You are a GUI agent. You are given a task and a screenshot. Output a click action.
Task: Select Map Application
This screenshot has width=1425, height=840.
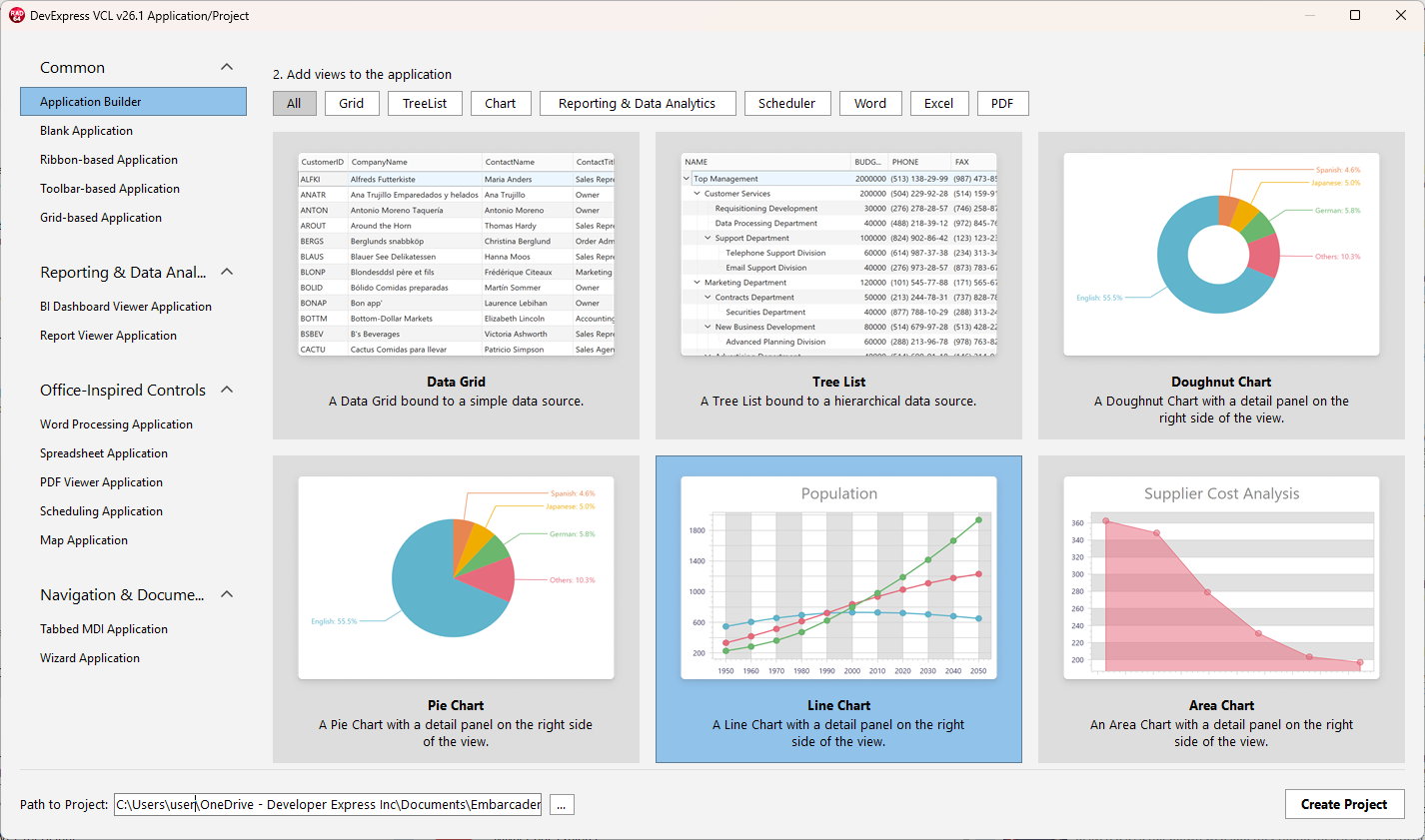[84, 540]
